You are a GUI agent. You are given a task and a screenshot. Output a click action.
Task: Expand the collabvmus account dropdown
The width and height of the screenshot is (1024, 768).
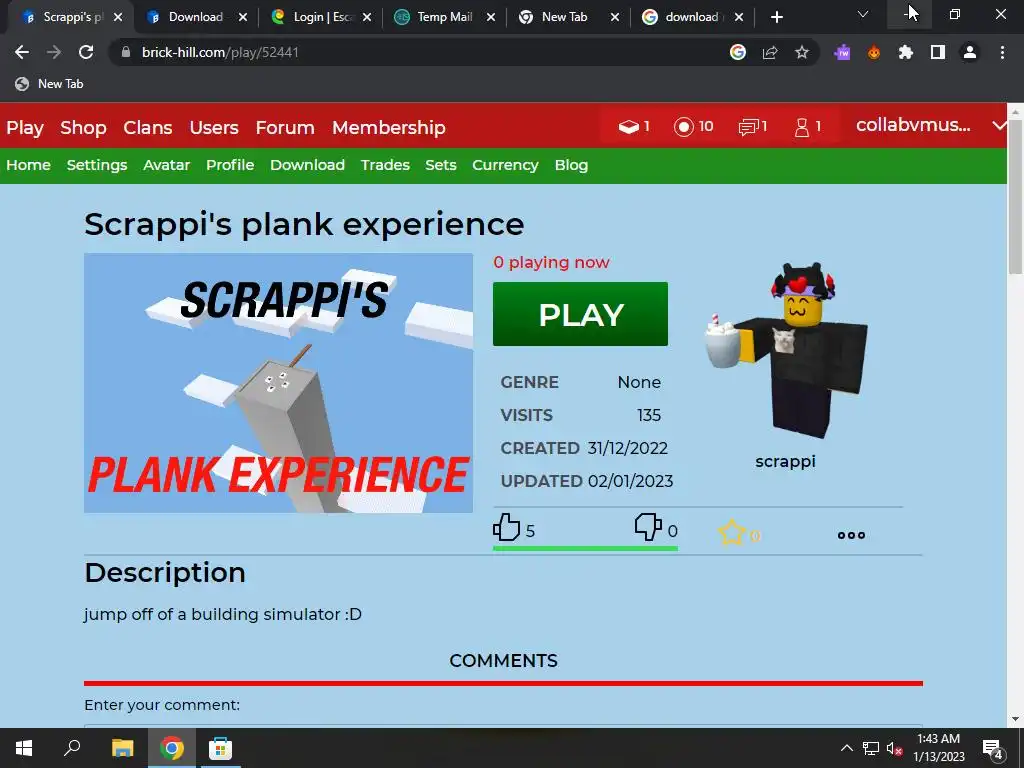click(x=999, y=125)
